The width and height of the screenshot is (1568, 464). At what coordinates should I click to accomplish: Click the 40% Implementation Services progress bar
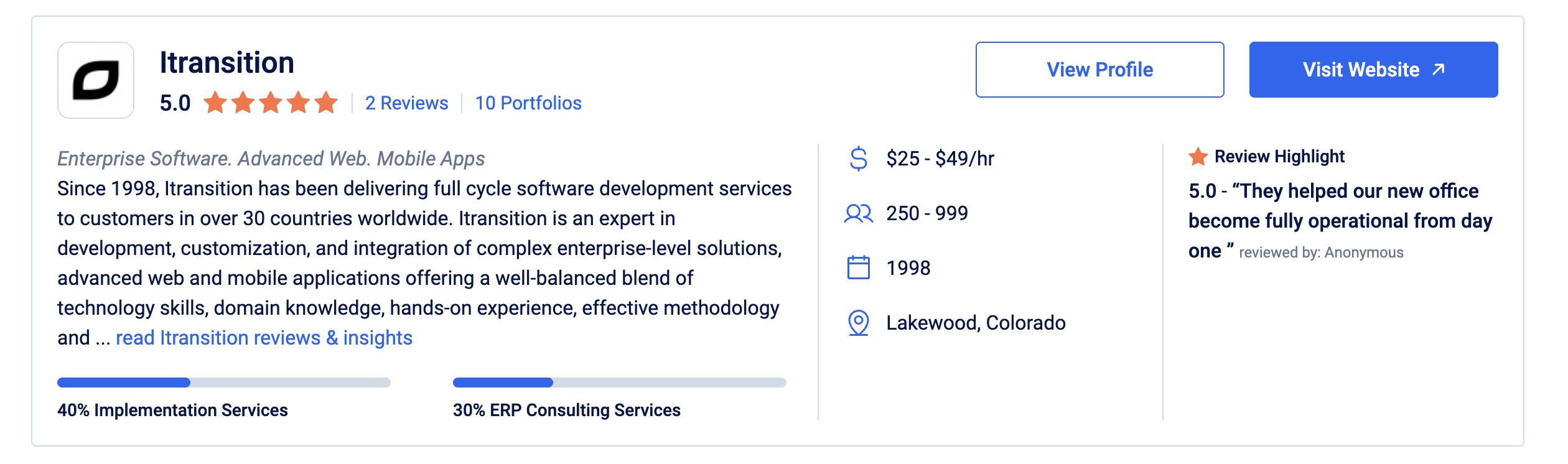(224, 383)
